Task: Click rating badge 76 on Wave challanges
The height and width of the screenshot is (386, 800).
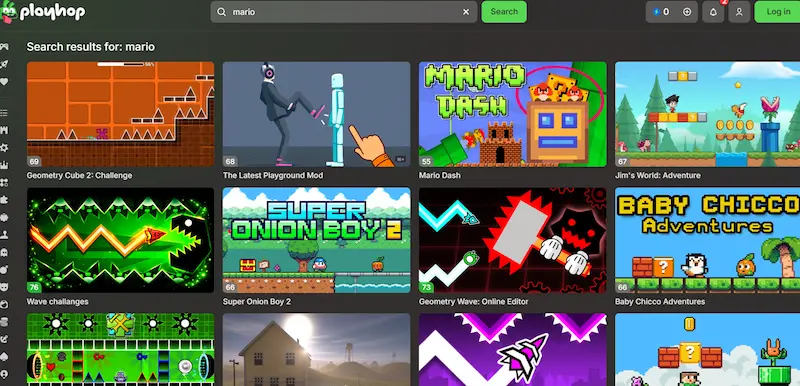Action: (x=34, y=288)
